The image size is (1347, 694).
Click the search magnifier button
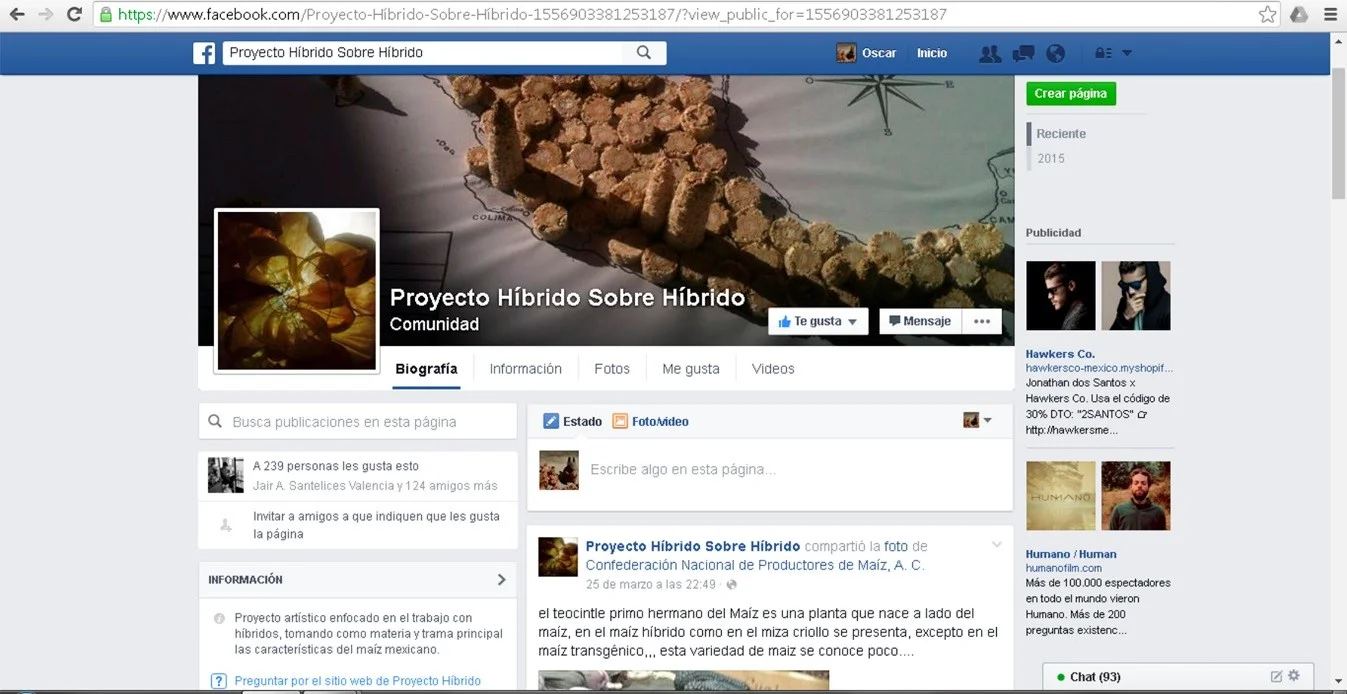[644, 53]
